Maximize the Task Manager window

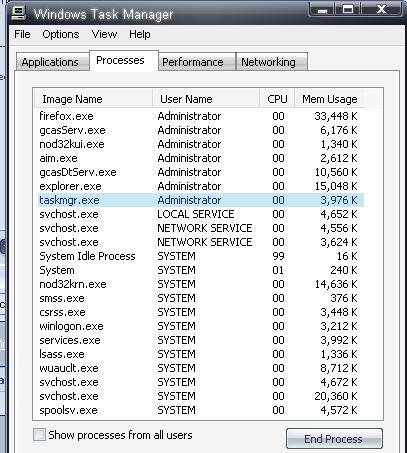coord(348,9)
